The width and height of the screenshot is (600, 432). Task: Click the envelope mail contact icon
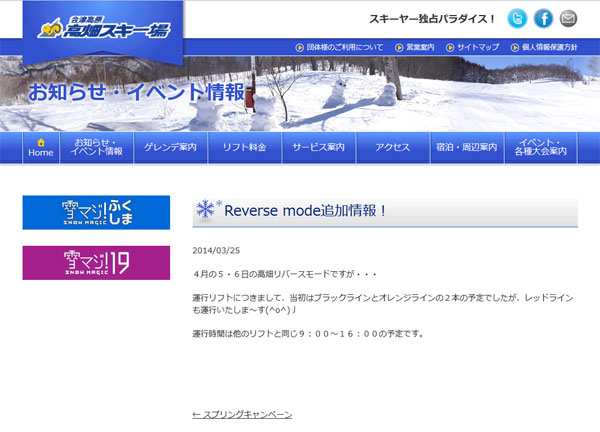click(x=568, y=19)
